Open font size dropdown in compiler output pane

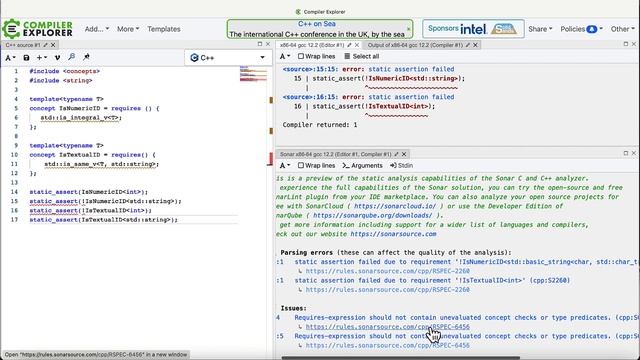(285, 56)
